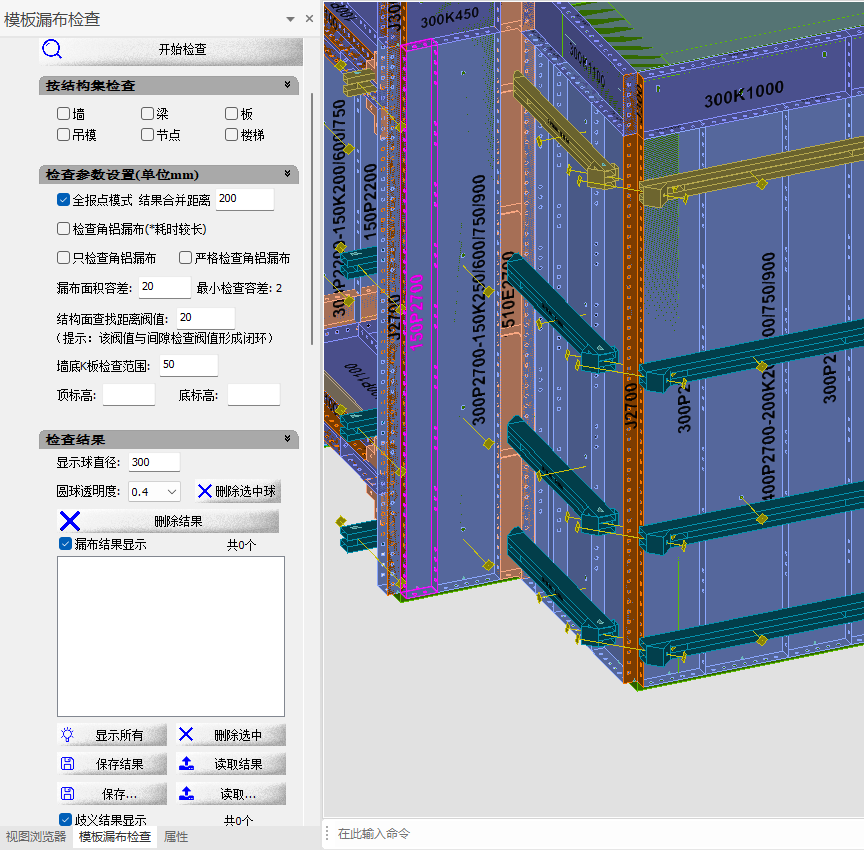The width and height of the screenshot is (864, 850).
Task: Open the panel options dropdown arrow
Action: coord(290,19)
